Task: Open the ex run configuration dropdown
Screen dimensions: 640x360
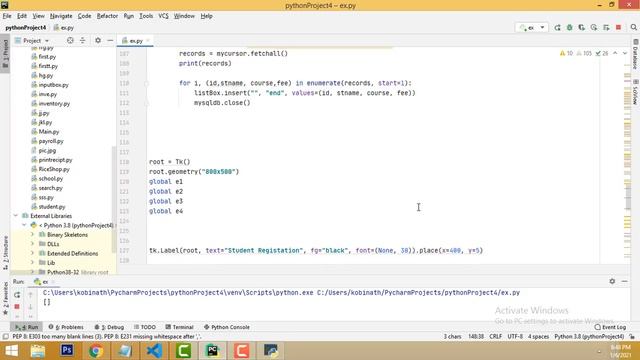Action: [531, 27]
